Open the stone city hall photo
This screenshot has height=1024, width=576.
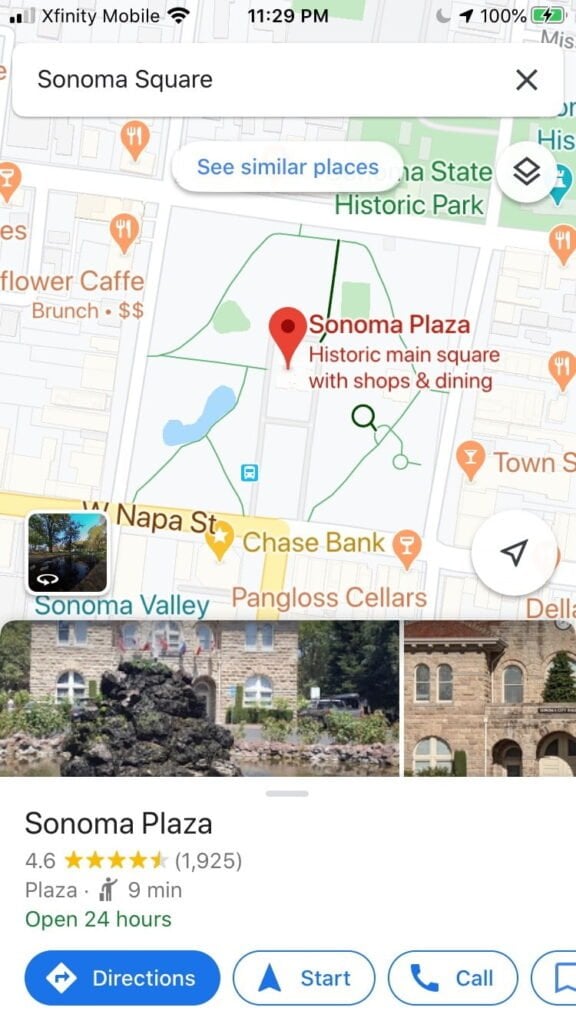pyautogui.click(x=490, y=698)
